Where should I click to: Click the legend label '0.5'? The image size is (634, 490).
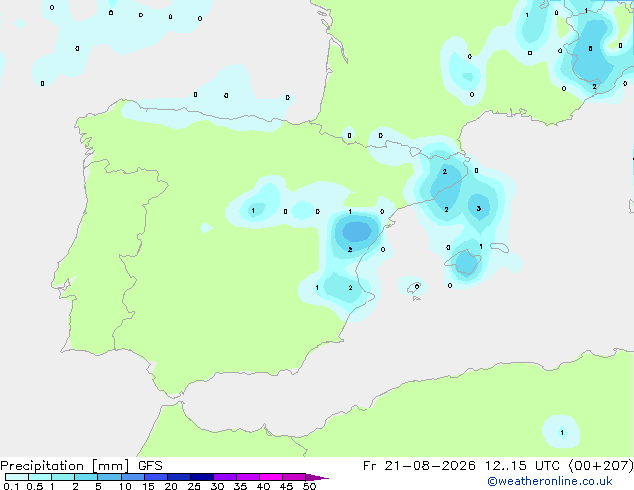34,486
